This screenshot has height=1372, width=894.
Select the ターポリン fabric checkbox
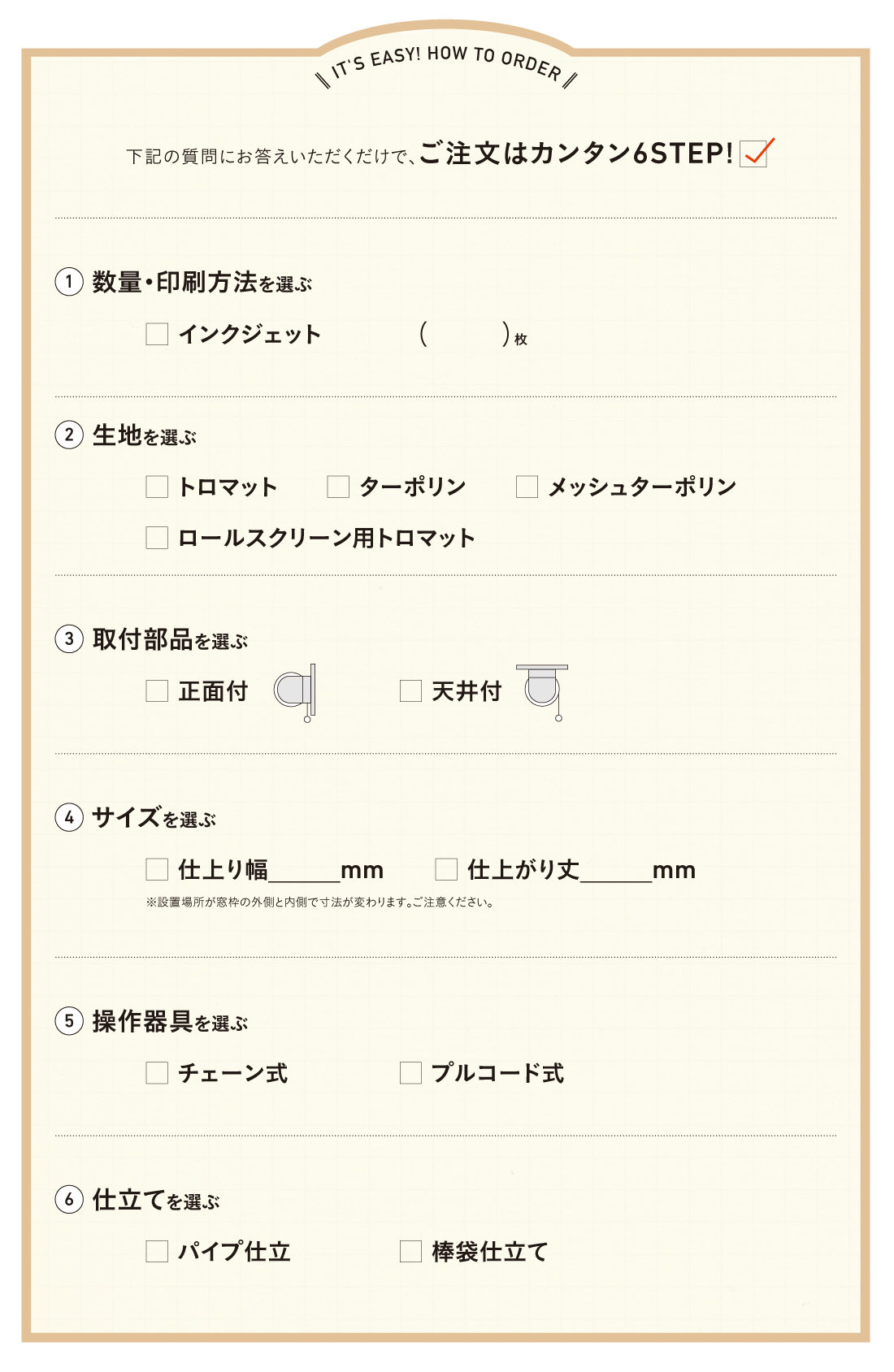pos(338,487)
